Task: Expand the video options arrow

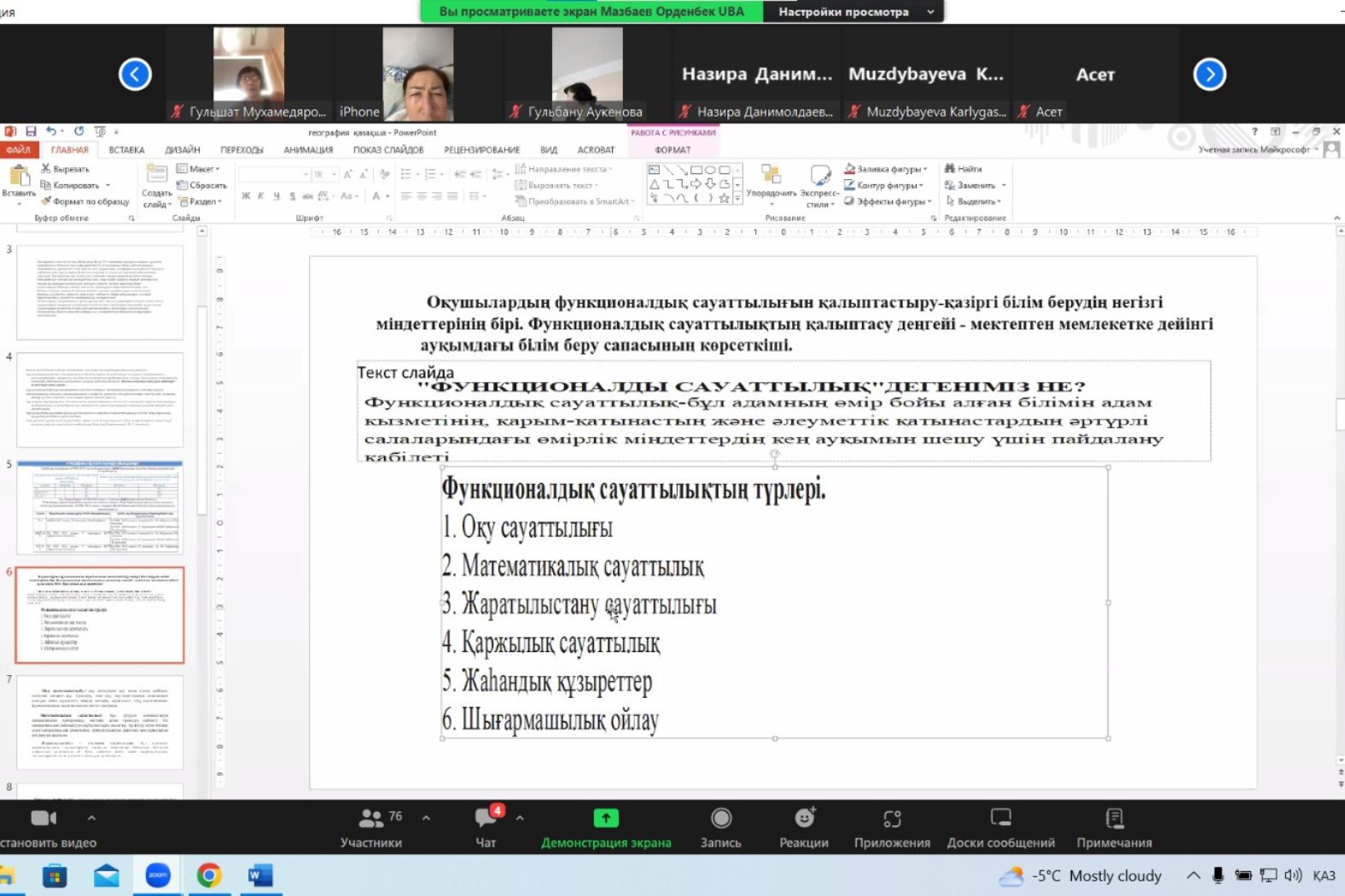Action: pyautogui.click(x=91, y=817)
